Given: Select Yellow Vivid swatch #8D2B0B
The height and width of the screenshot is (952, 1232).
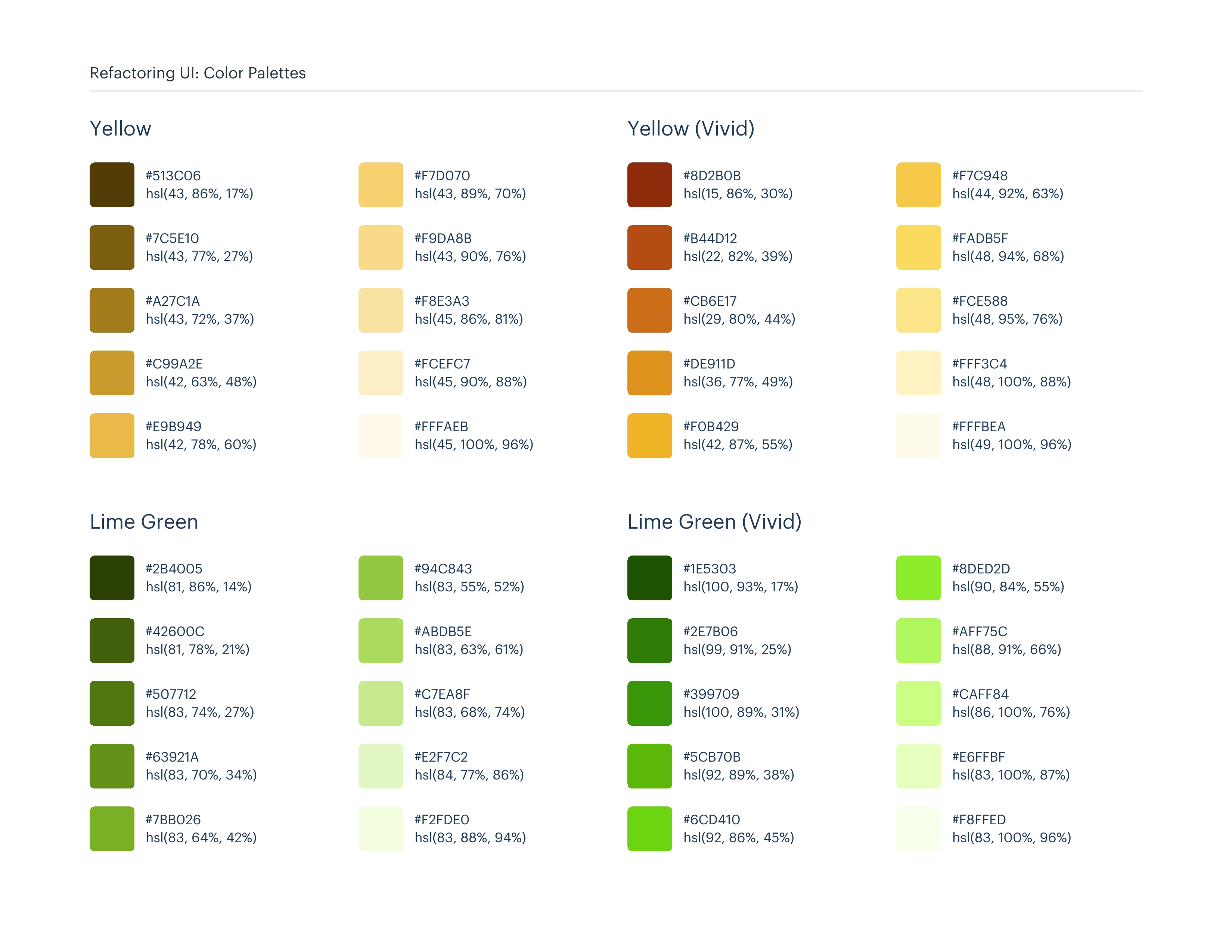Looking at the screenshot, I should 649,185.
